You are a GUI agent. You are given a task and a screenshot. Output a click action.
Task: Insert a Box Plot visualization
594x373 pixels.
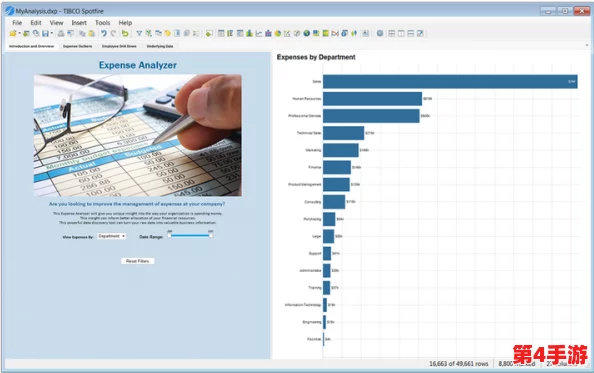point(354,33)
